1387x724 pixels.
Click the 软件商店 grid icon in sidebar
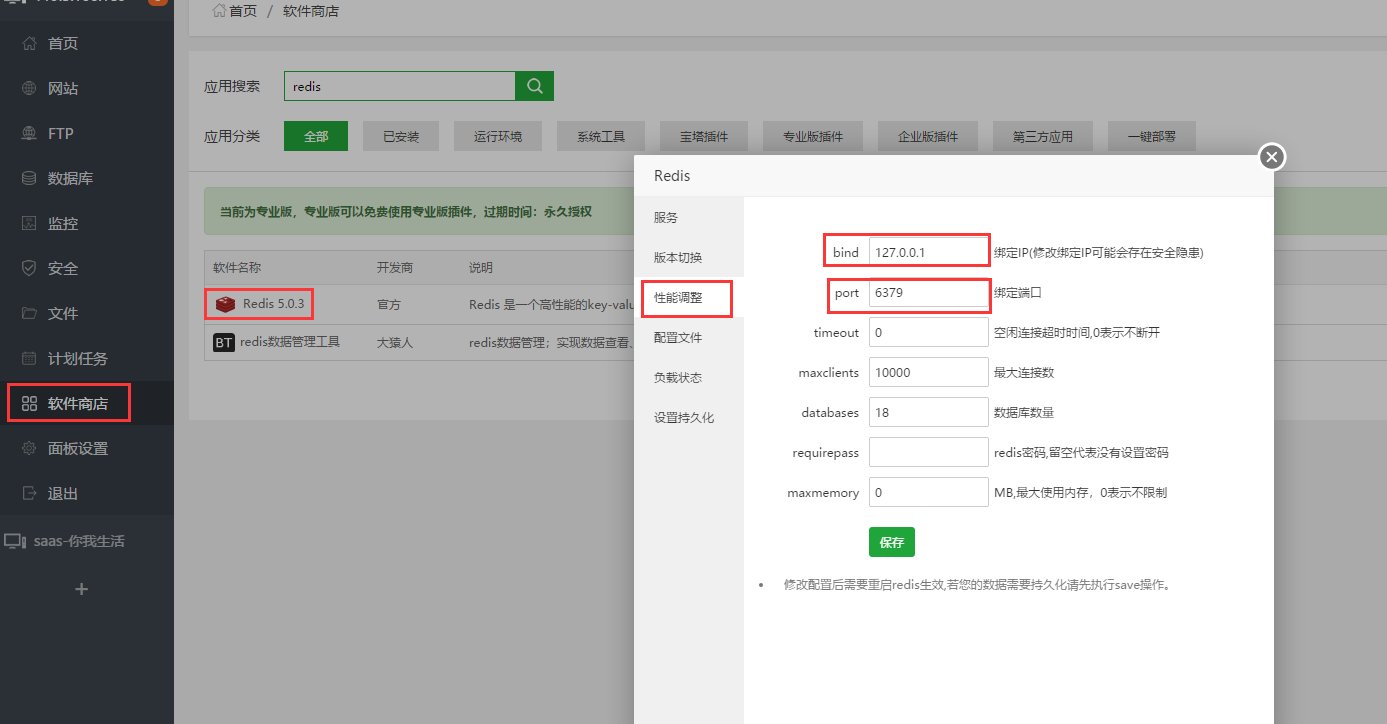click(29, 404)
